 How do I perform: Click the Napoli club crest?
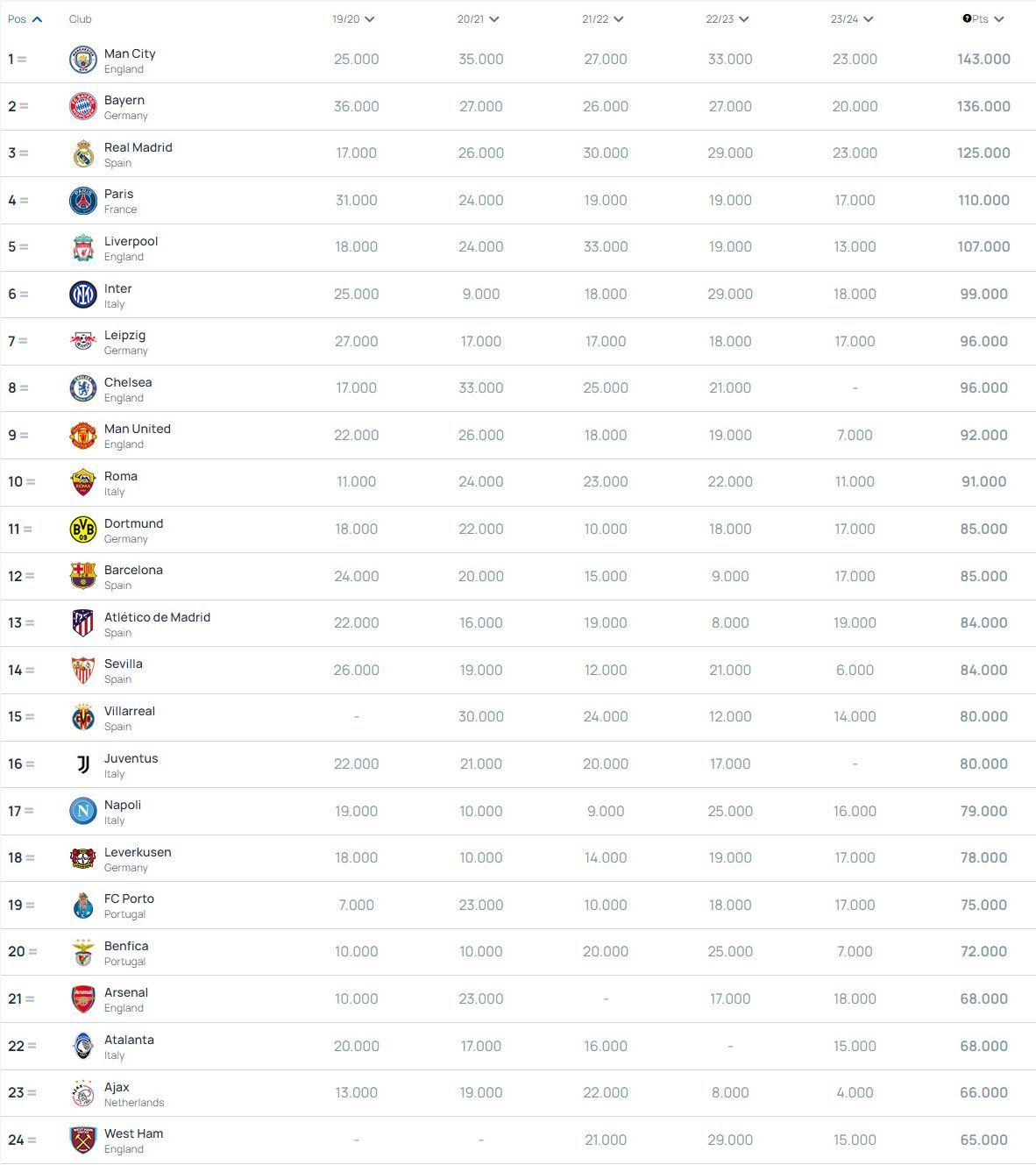83,811
